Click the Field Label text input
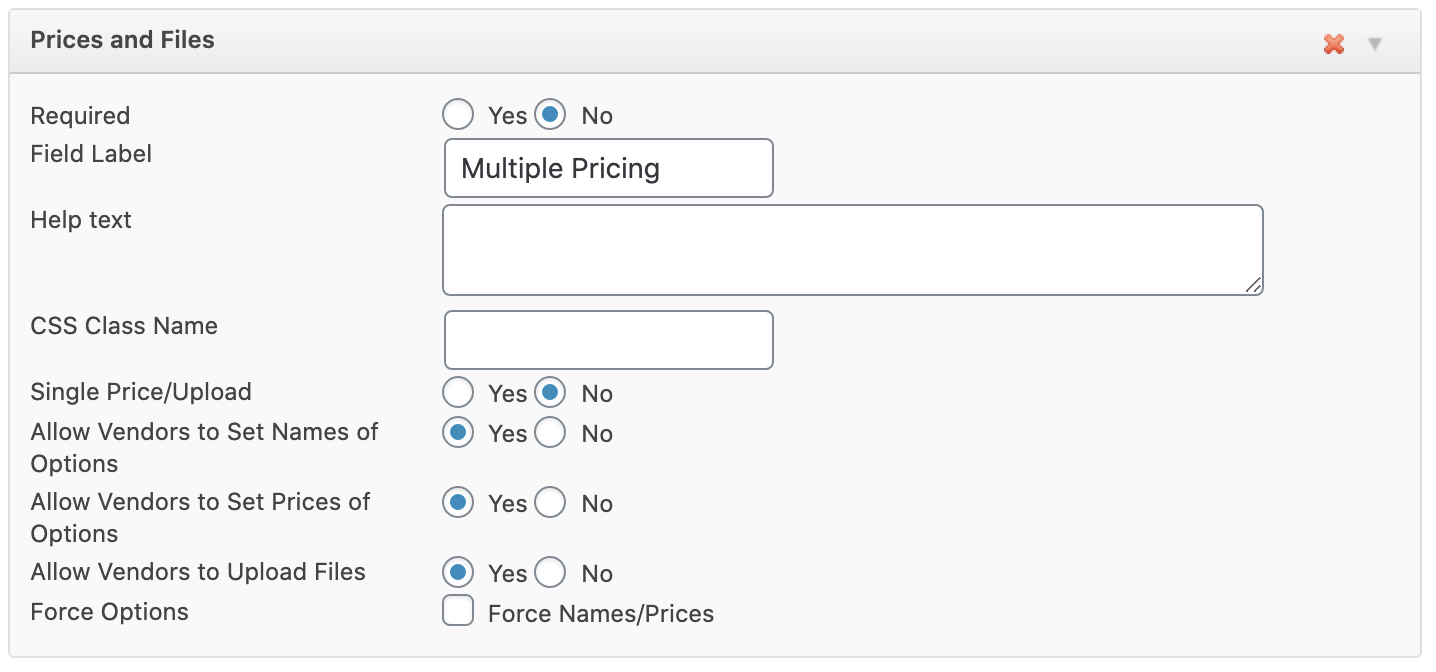Image resolution: width=1436 pixels, height=672 pixels. [x=608, y=168]
